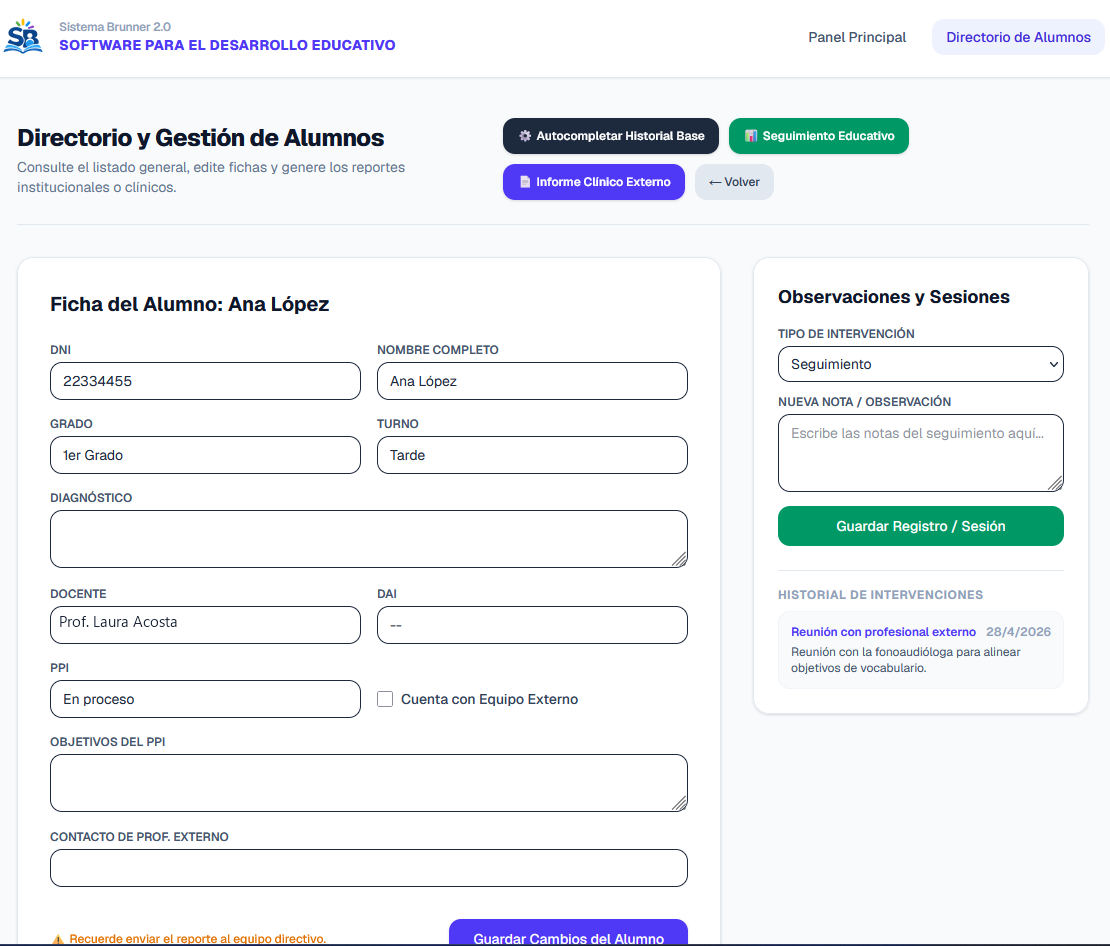Open Seguimiento Educativo report

819,136
